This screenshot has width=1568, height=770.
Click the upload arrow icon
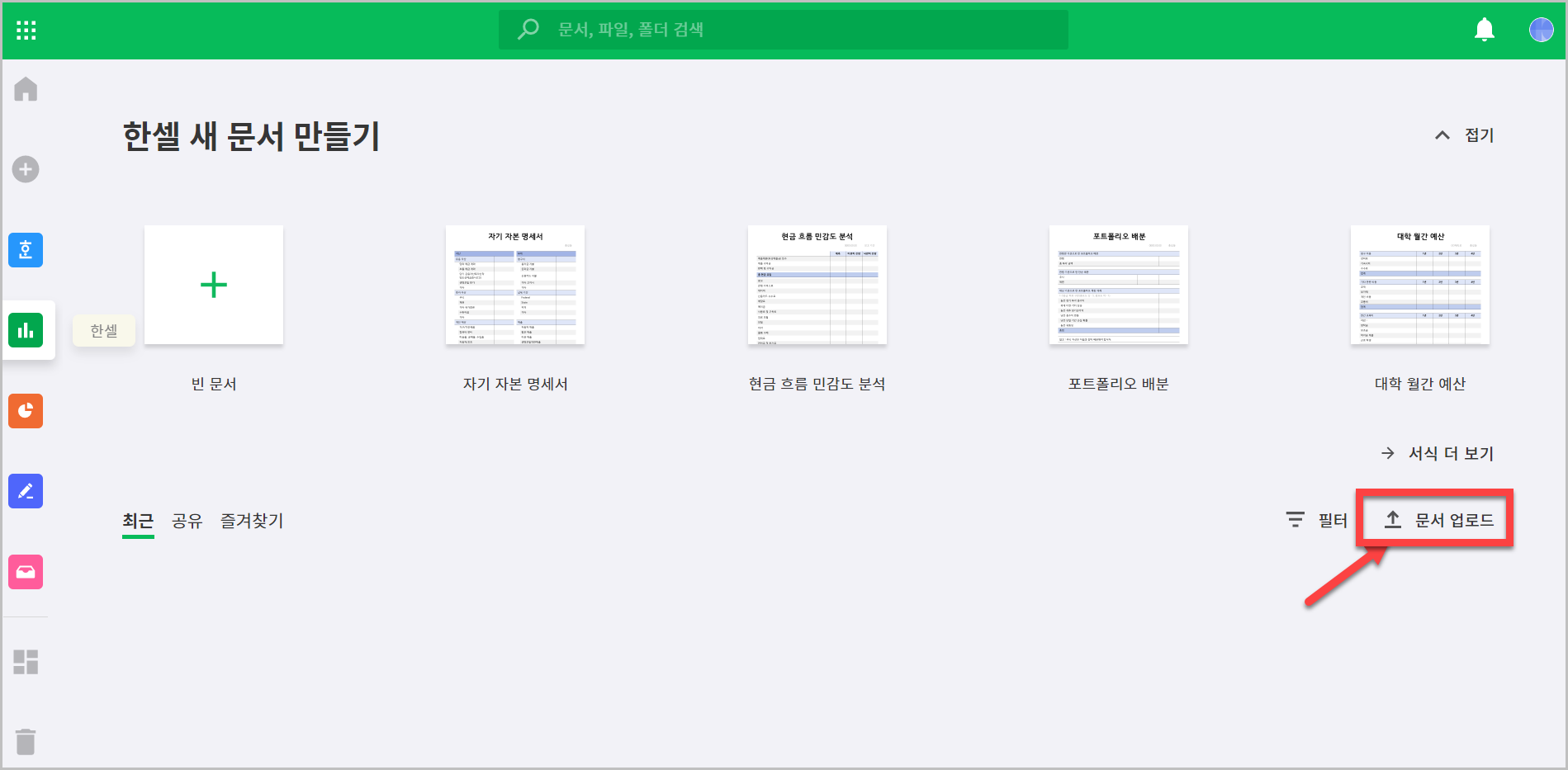tap(1393, 519)
